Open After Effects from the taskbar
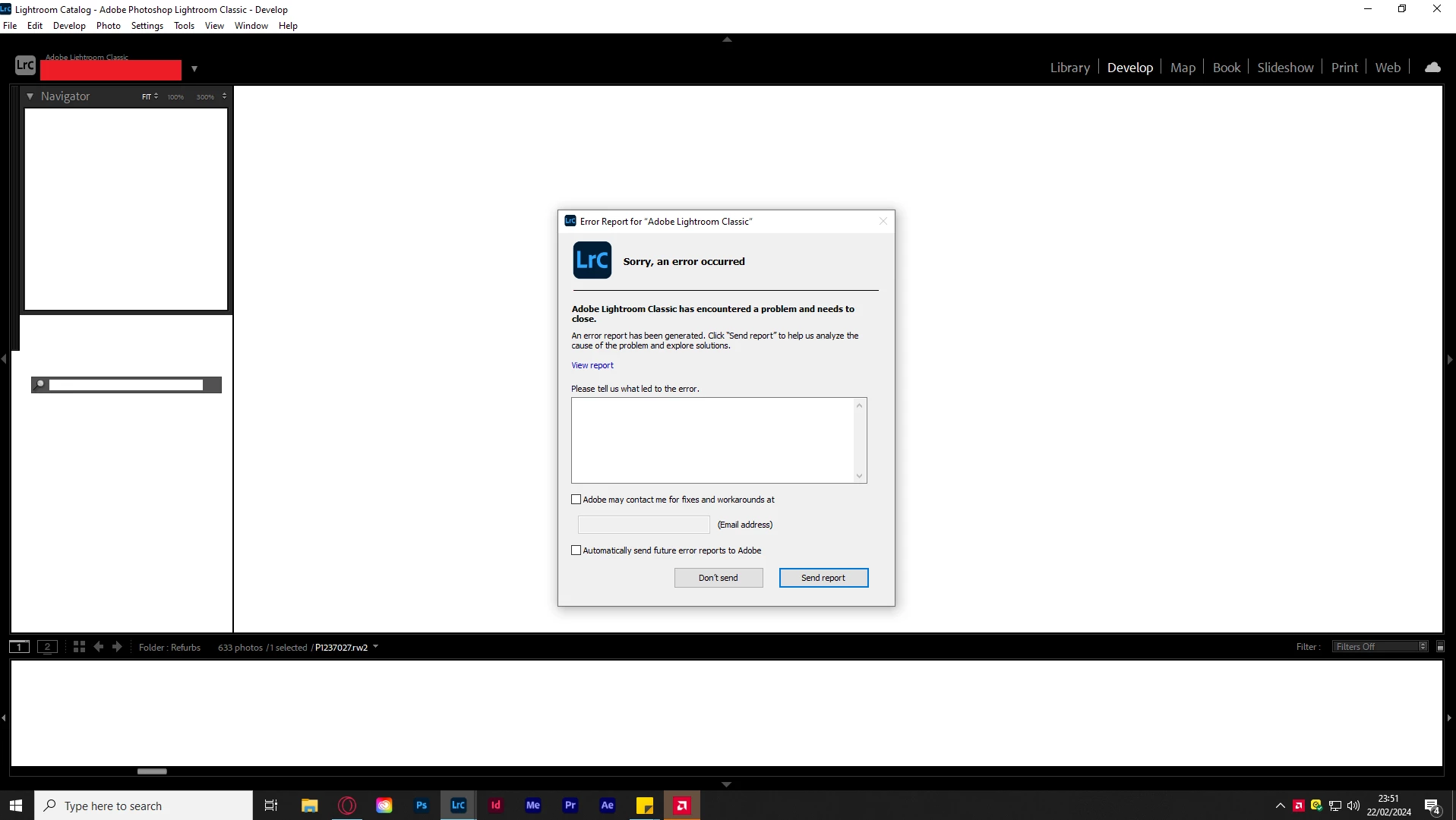 point(608,806)
